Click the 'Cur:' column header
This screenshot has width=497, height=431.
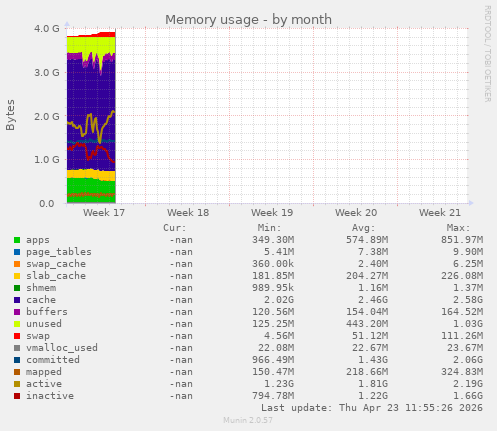tap(175, 228)
